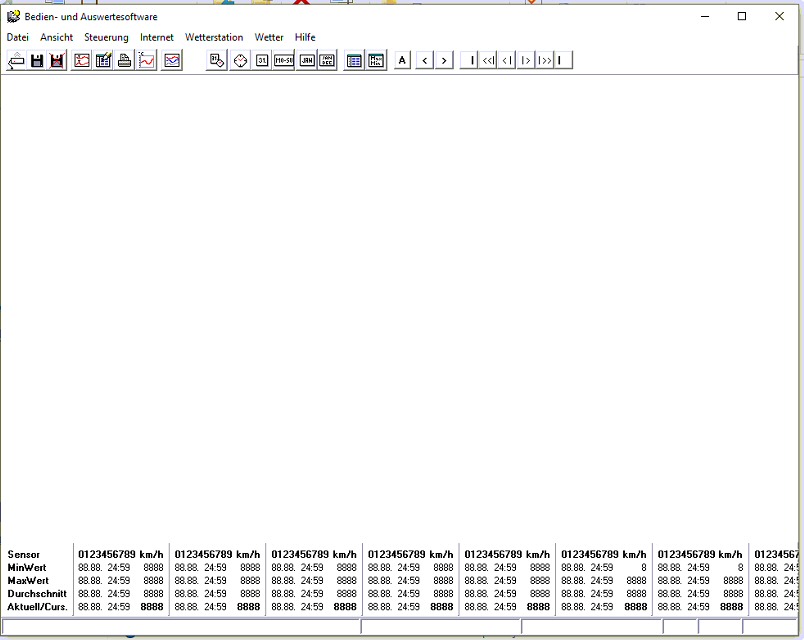Image resolution: width=804 pixels, height=640 pixels.
Task: Click the right arrow > button
Action: 444,61
